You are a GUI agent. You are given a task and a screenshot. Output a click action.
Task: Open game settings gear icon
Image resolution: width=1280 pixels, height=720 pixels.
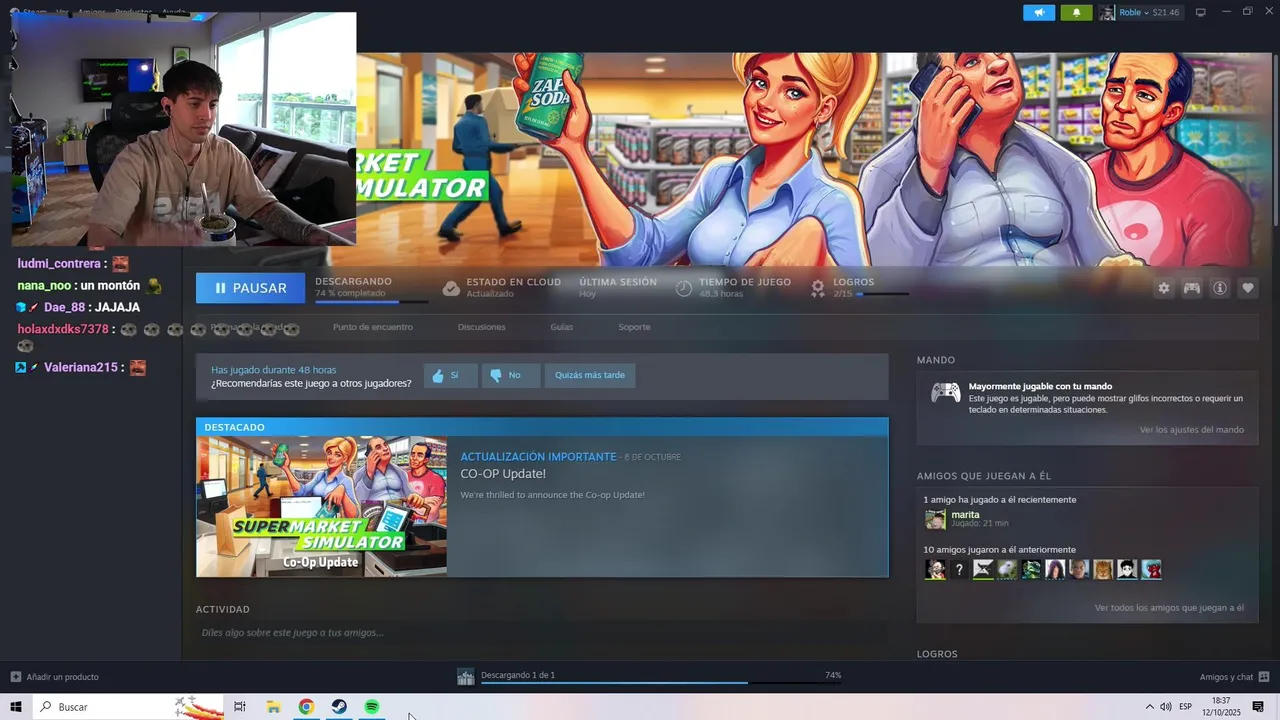(x=1164, y=288)
